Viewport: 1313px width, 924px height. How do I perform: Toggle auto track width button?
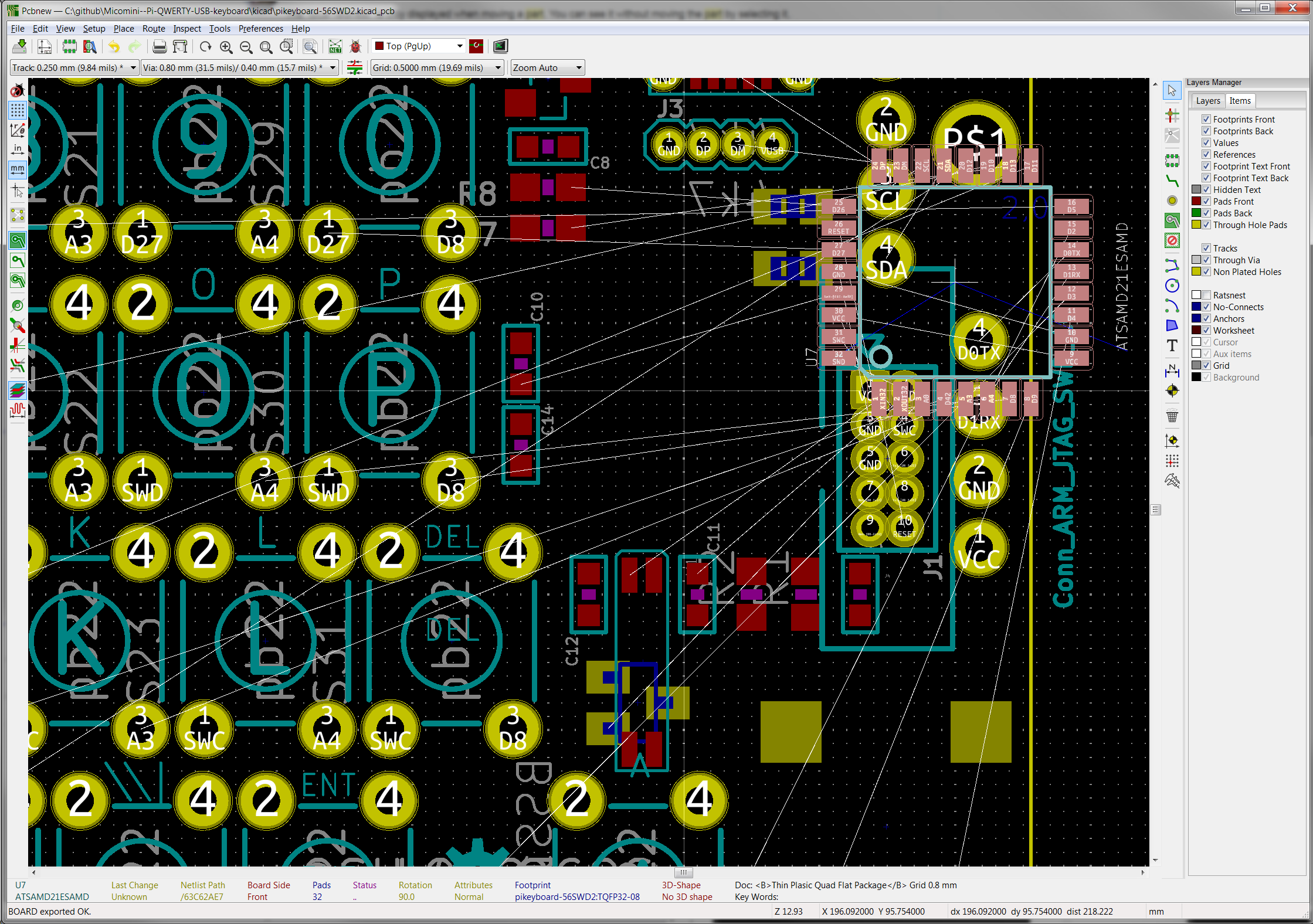coord(355,67)
